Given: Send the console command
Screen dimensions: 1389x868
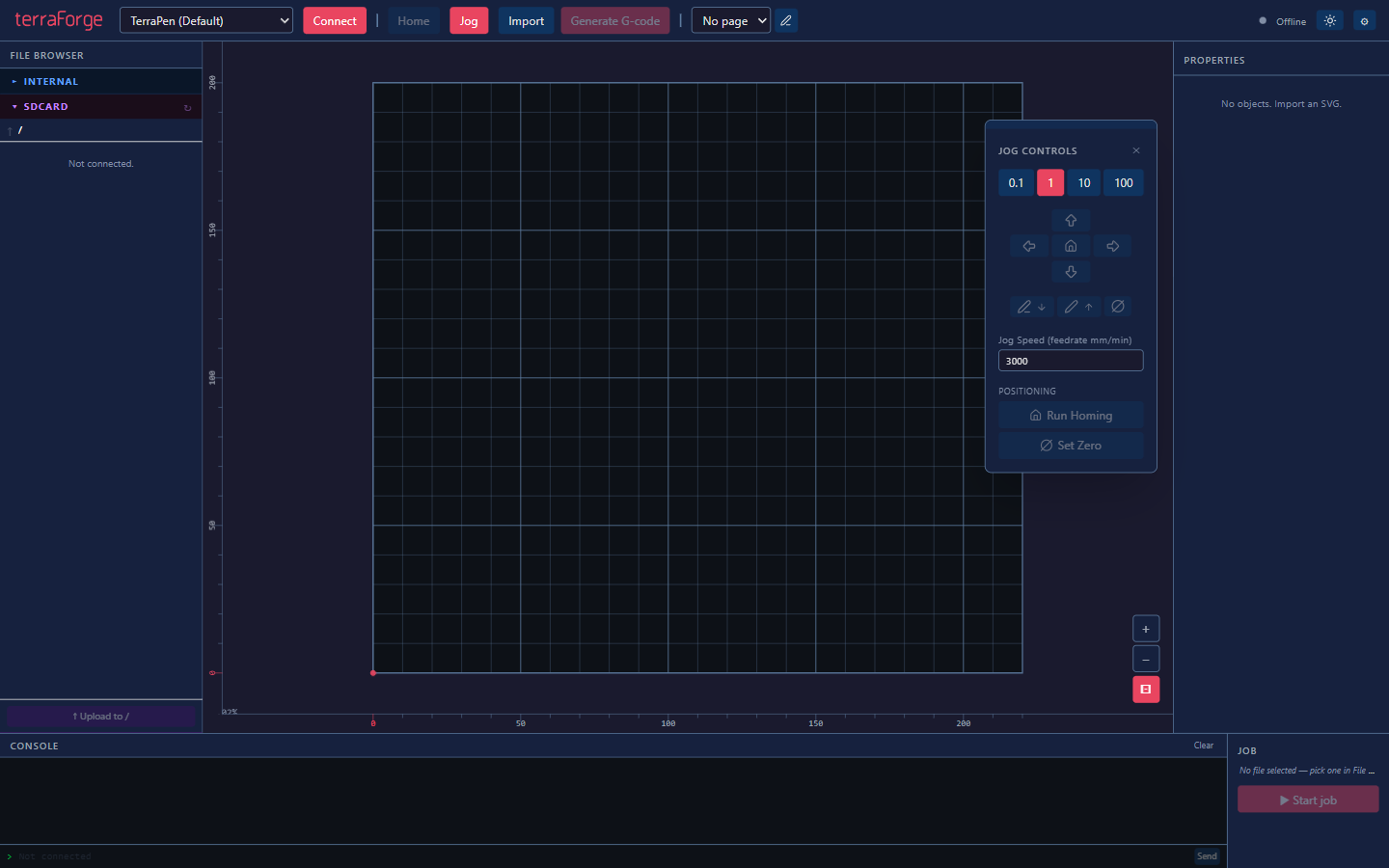Looking at the screenshot, I should click(x=1207, y=856).
